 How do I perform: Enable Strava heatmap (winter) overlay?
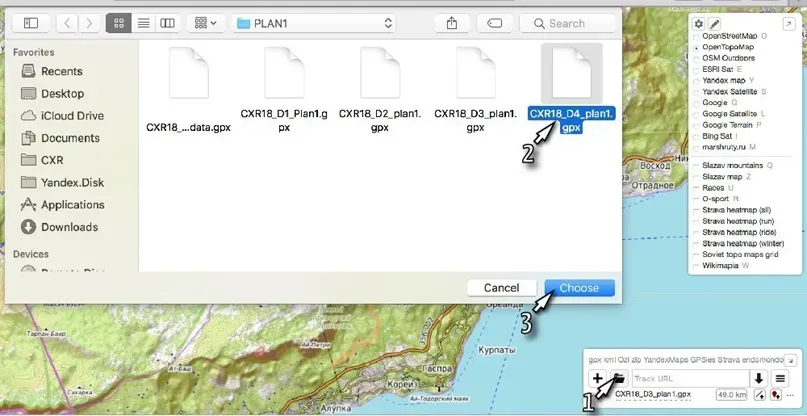pos(739,244)
